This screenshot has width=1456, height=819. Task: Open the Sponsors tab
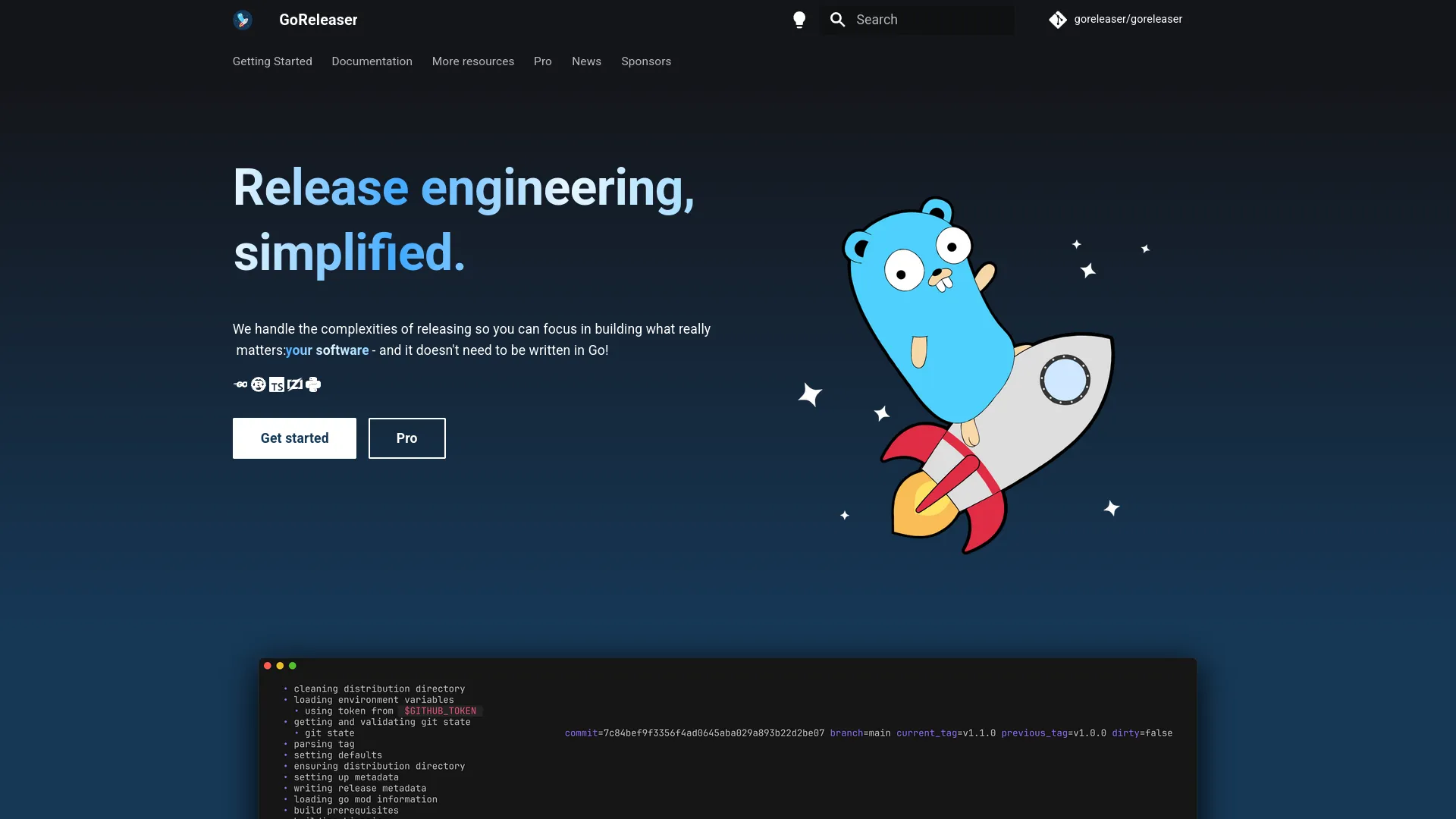[646, 61]
